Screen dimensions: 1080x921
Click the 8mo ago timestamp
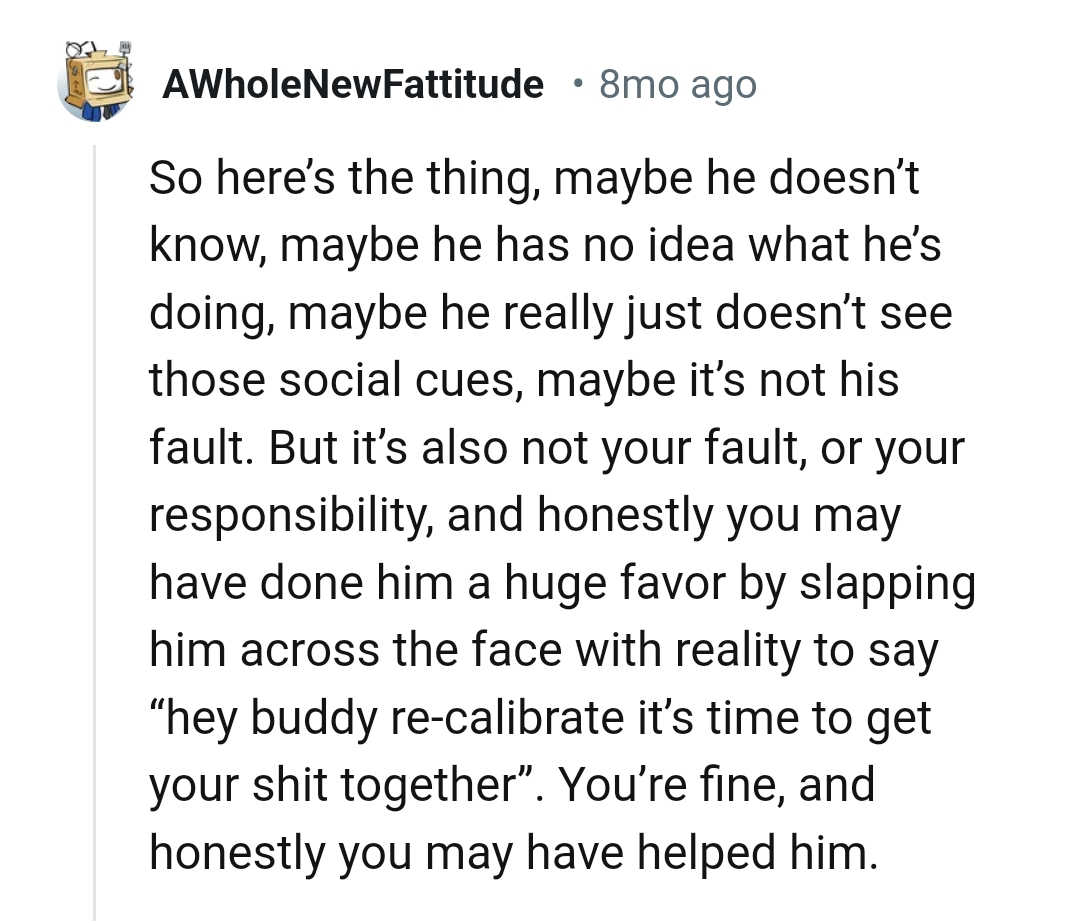678,84
